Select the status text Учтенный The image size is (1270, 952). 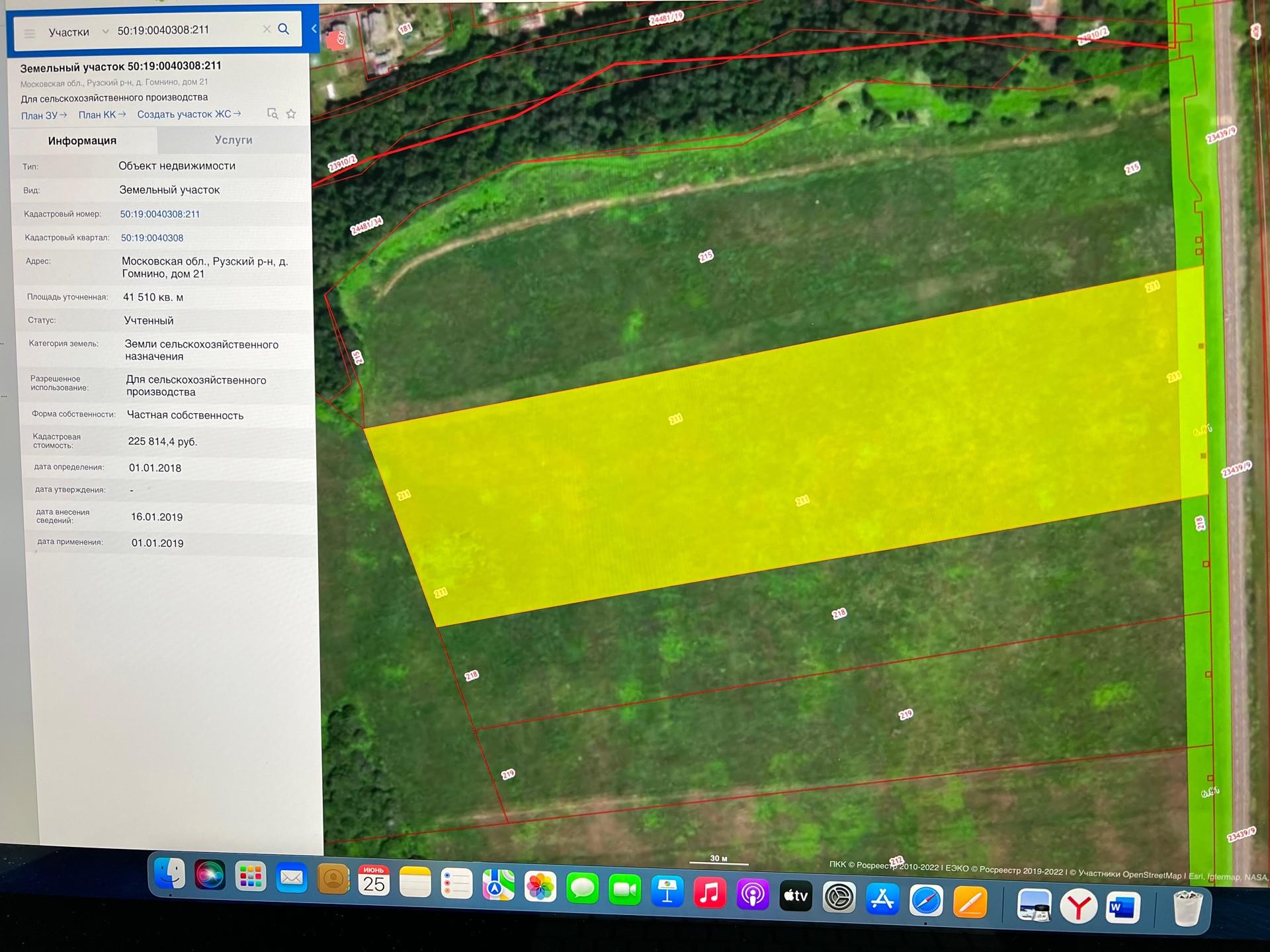pyautogui.click(x=149, y=321)
